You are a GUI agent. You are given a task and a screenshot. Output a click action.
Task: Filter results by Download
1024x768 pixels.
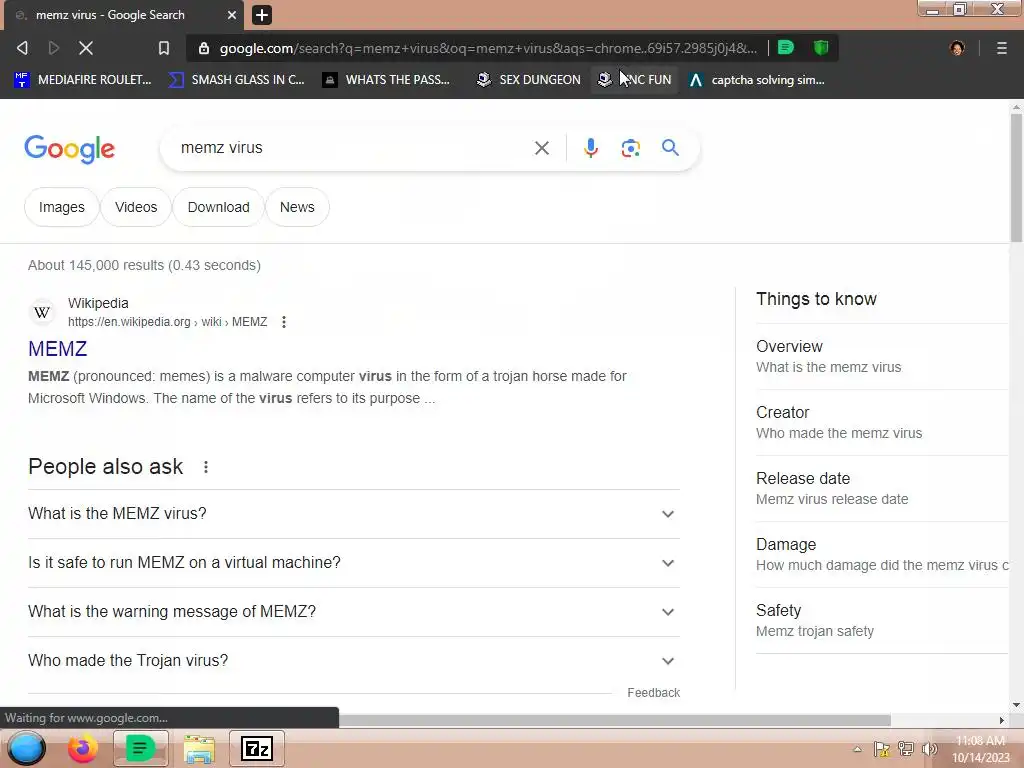point(218,207)
